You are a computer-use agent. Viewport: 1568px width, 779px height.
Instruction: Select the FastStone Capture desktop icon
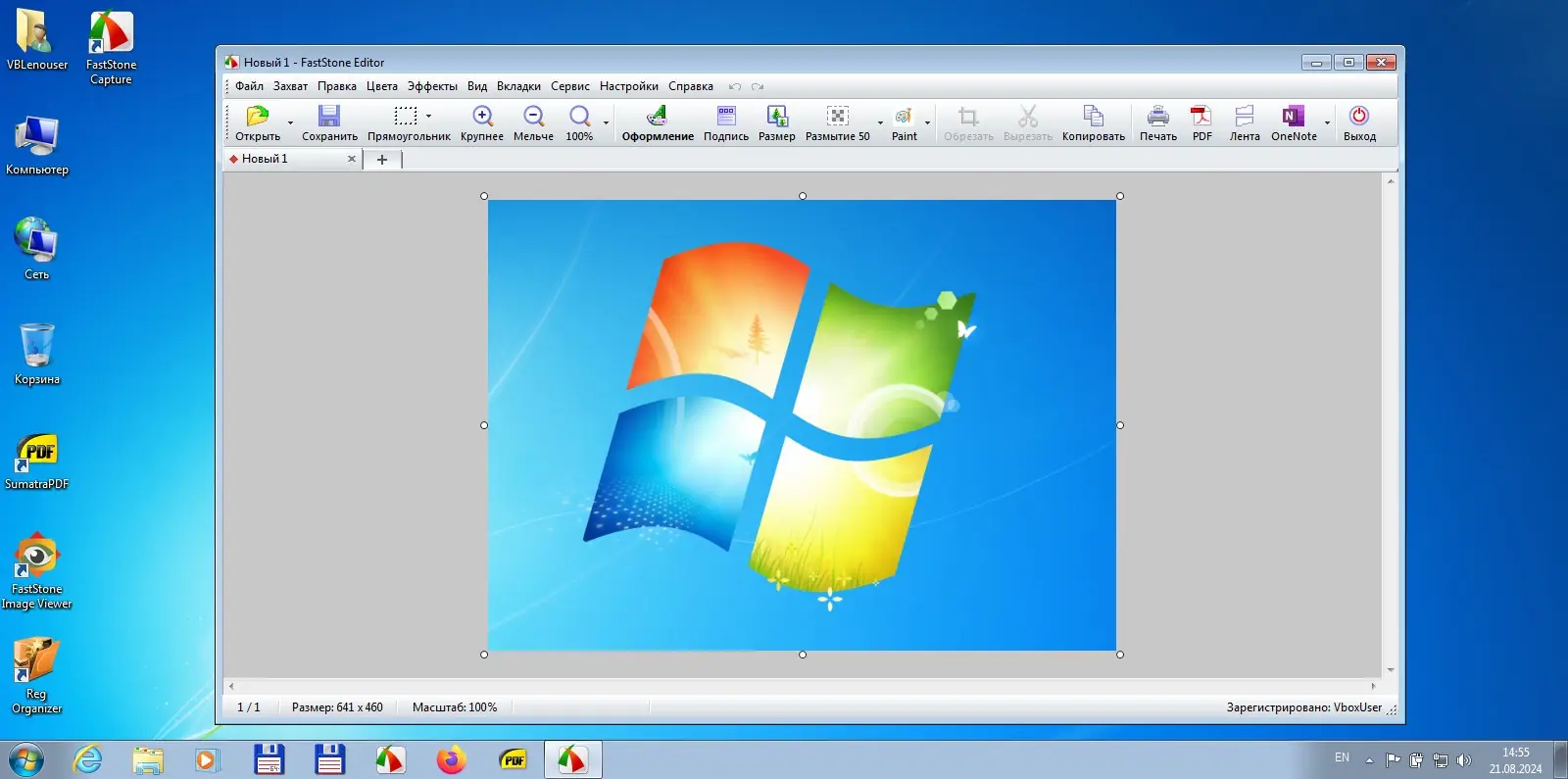click(111, 48)
